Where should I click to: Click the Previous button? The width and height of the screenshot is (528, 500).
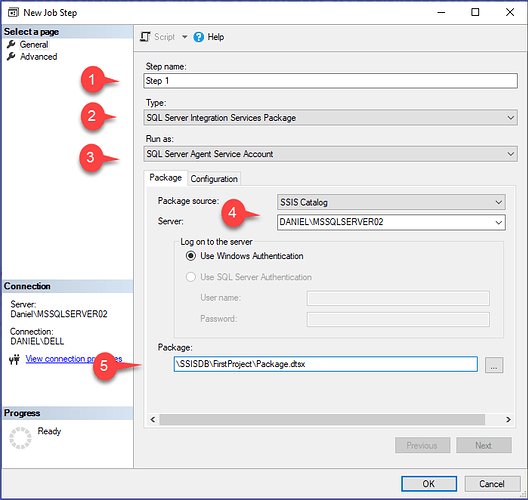tap(422, 445)
